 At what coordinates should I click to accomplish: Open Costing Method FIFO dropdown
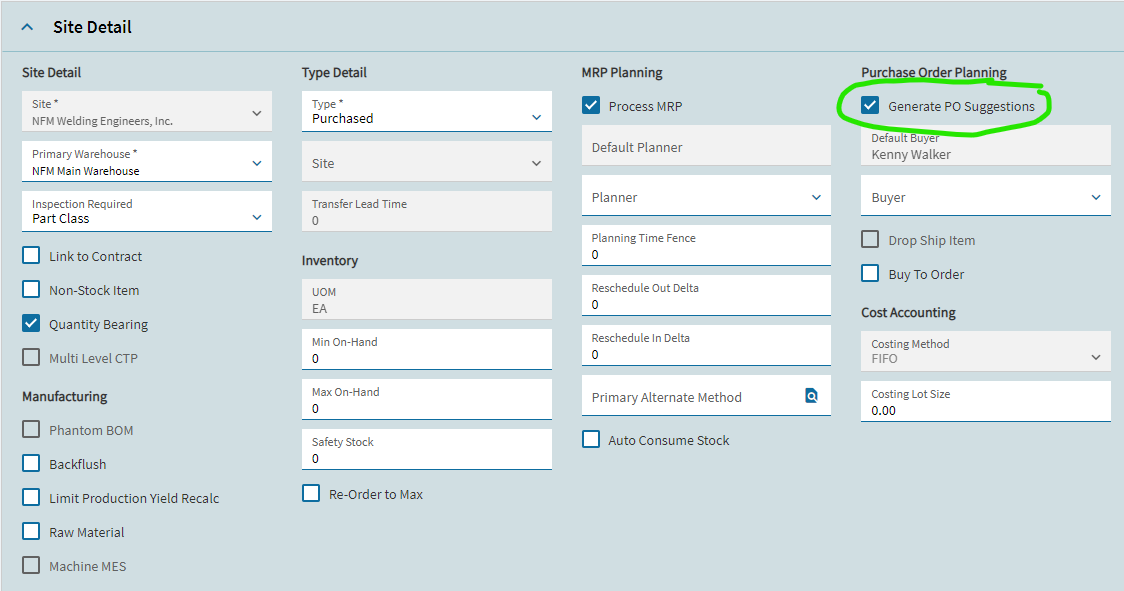[x=986, y=351]
